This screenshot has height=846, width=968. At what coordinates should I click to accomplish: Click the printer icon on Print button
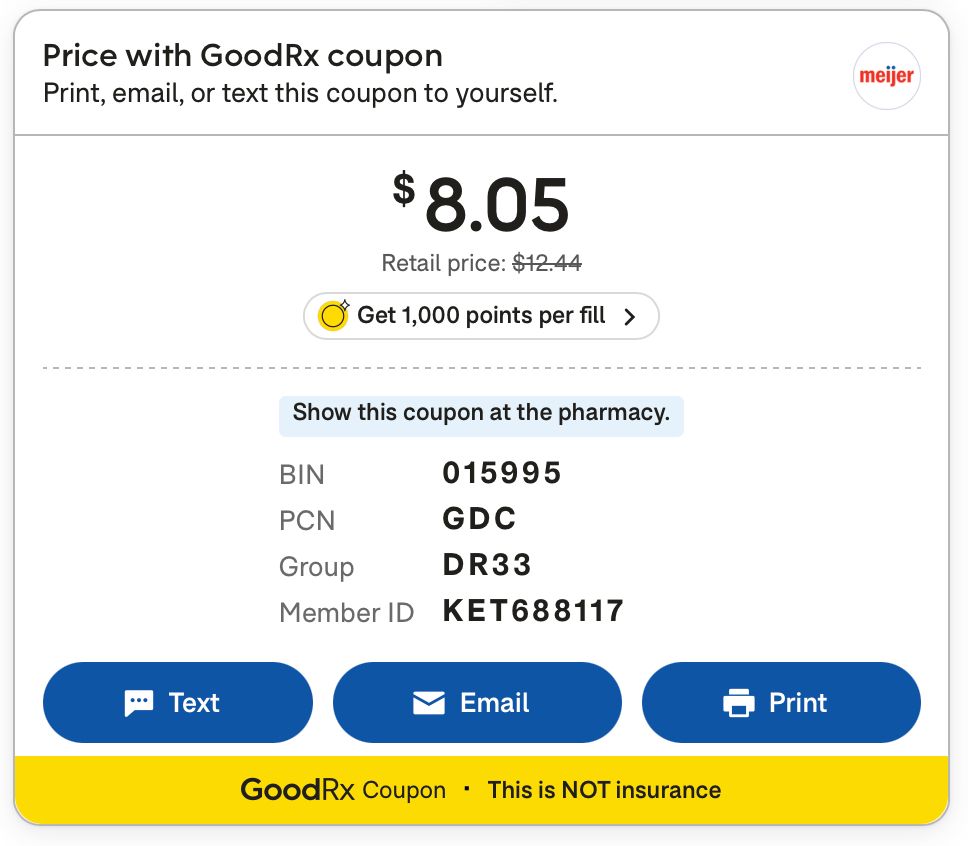click(738, 703)
